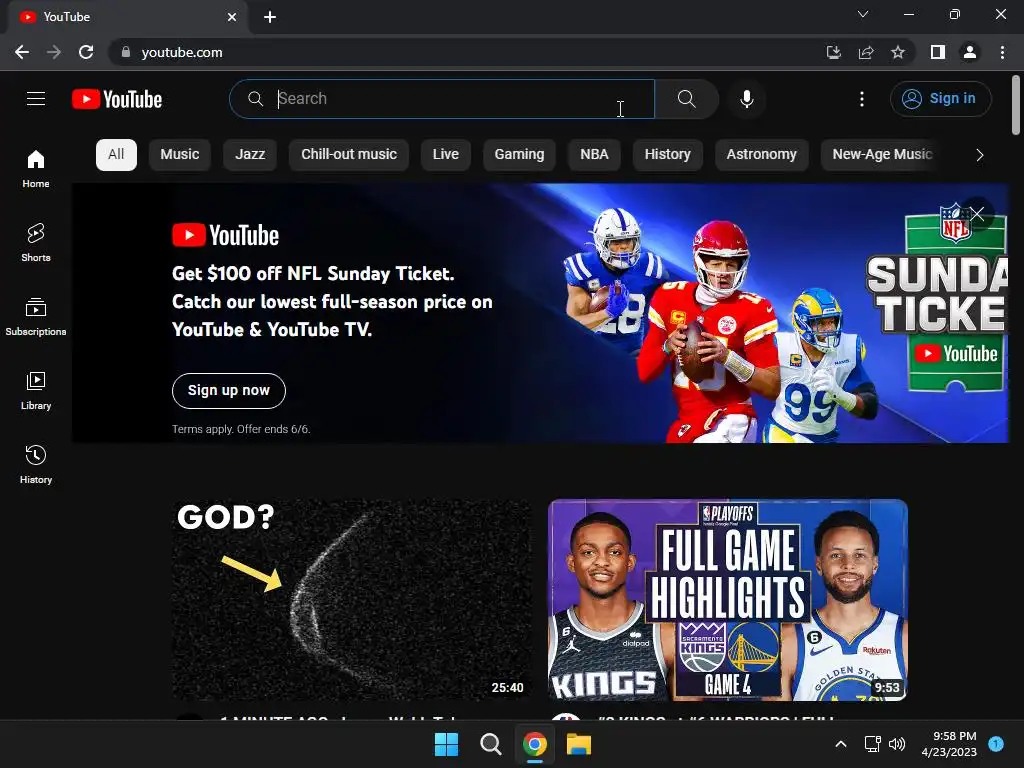Open Windows taskbar search

[490, 744]
